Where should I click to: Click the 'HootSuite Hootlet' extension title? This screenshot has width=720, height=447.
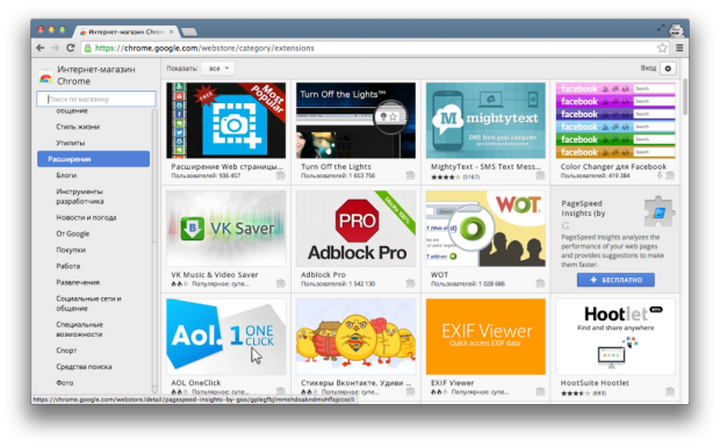595,383
